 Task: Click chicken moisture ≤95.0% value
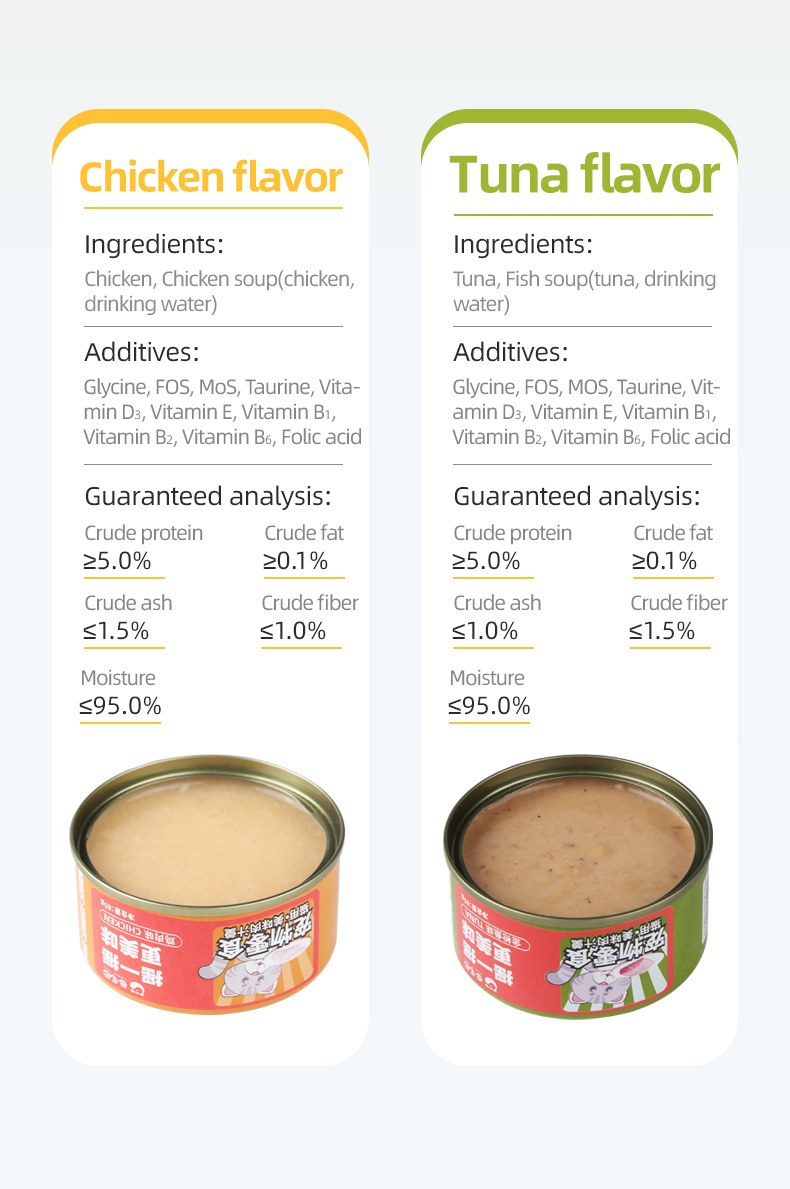coord(121,706)
